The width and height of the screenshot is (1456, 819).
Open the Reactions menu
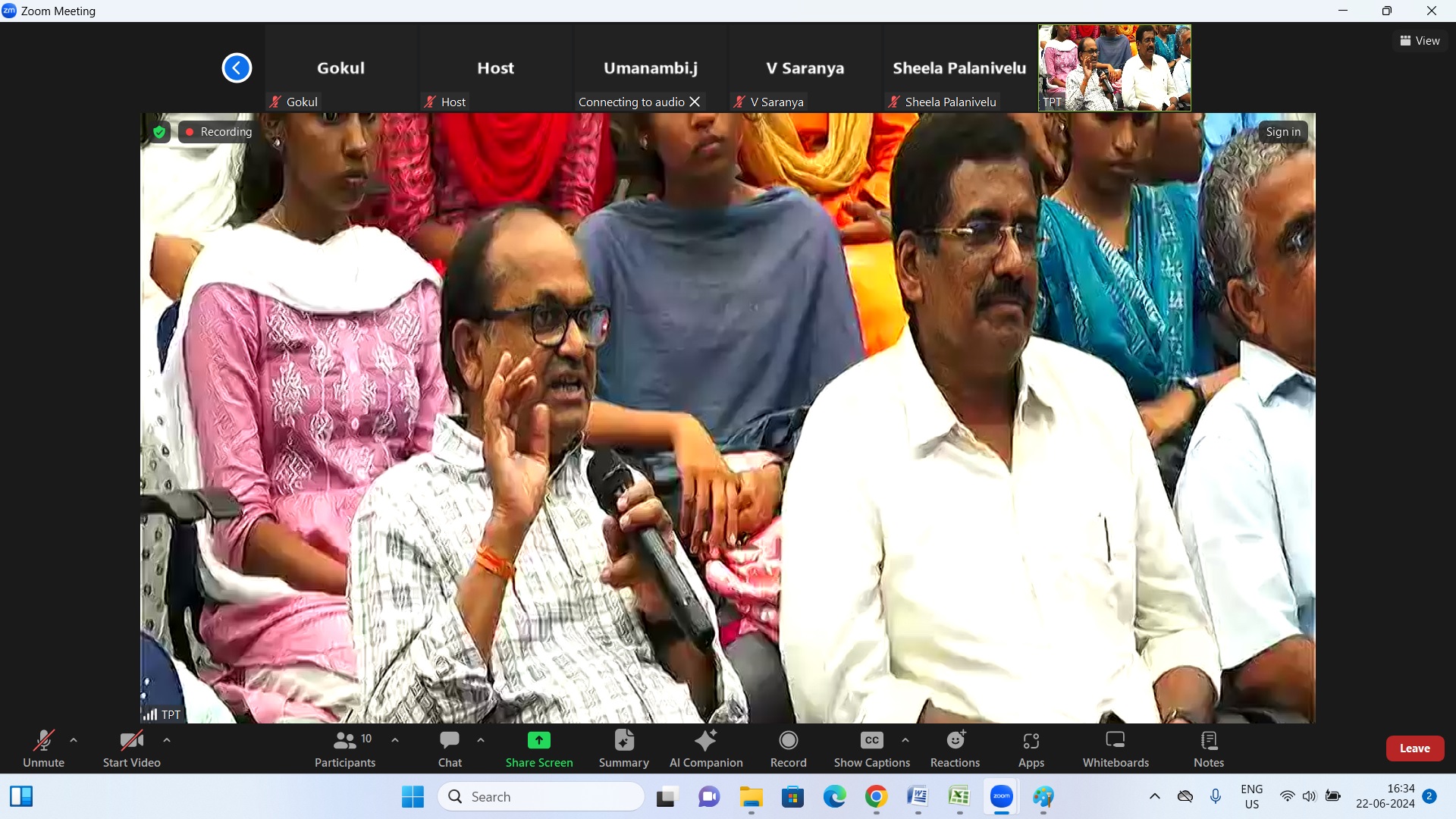[955, 748]
